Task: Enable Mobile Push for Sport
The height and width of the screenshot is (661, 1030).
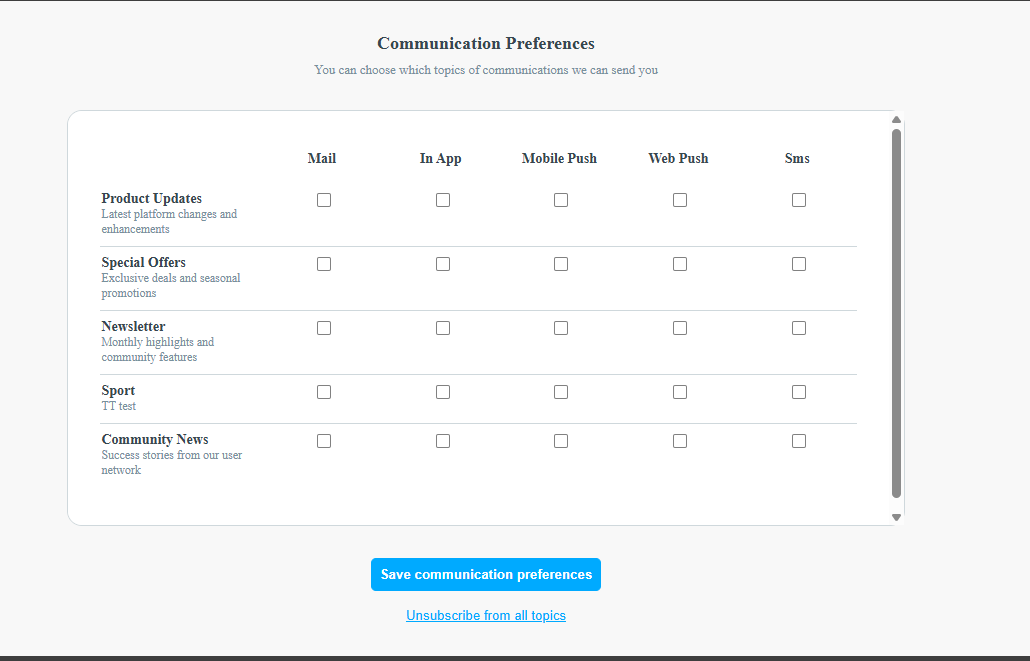Action: [561, 392]
